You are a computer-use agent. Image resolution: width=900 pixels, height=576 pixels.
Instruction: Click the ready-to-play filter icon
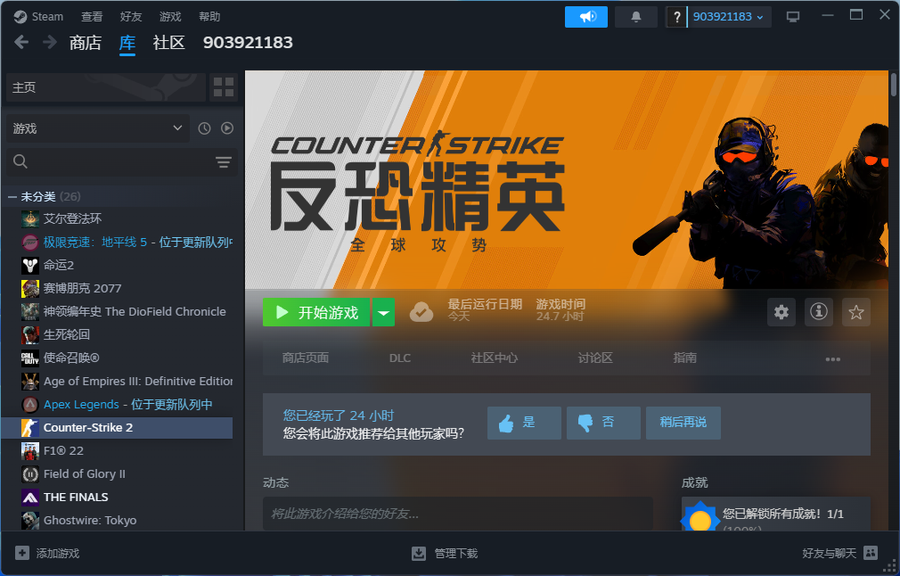click(227, 129)
